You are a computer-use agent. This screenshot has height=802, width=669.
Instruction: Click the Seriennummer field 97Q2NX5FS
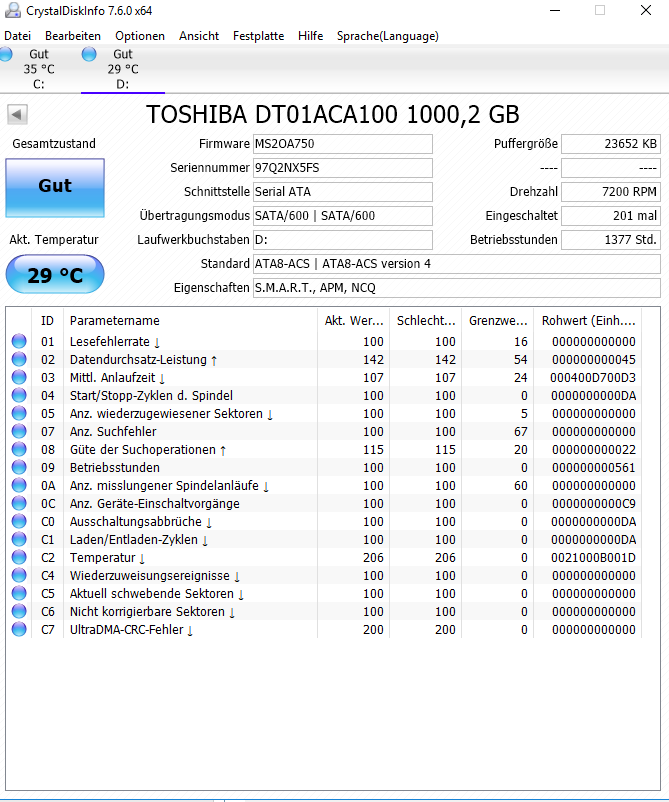coord(343,168)
